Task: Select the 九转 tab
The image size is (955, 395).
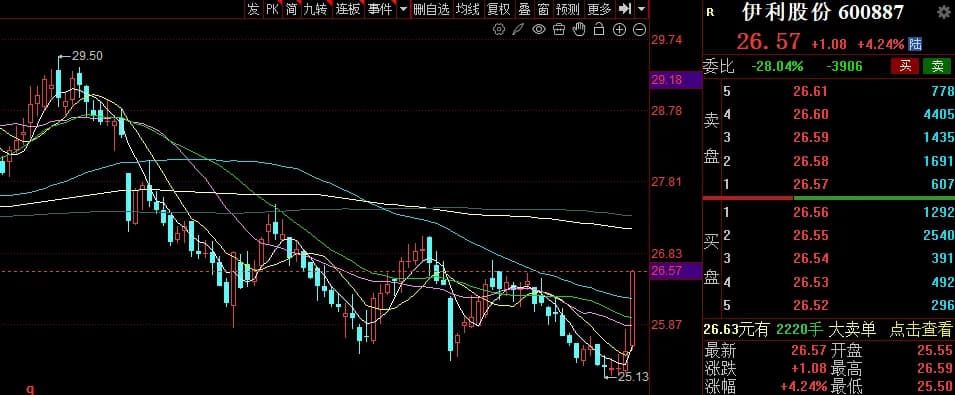Action: [315, 9]
